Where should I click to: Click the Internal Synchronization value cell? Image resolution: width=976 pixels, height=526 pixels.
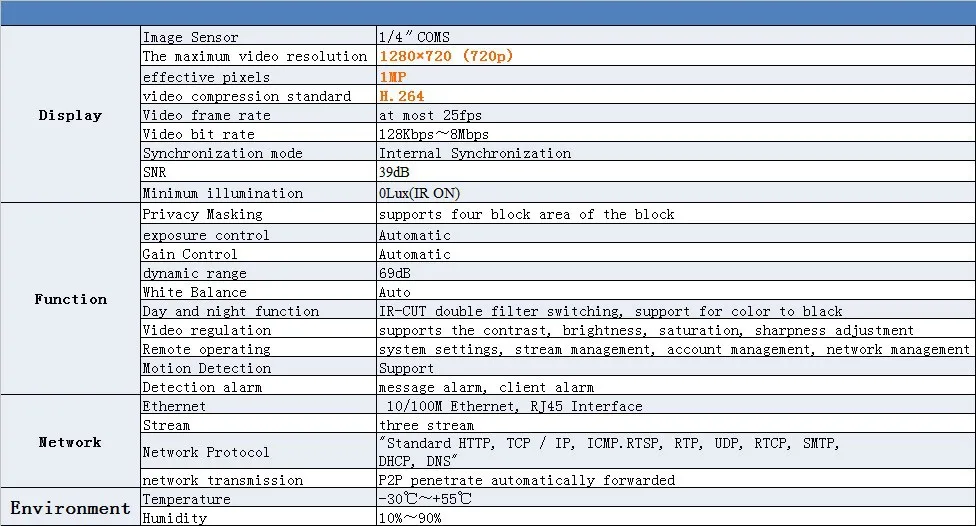[x=675, y=153]
